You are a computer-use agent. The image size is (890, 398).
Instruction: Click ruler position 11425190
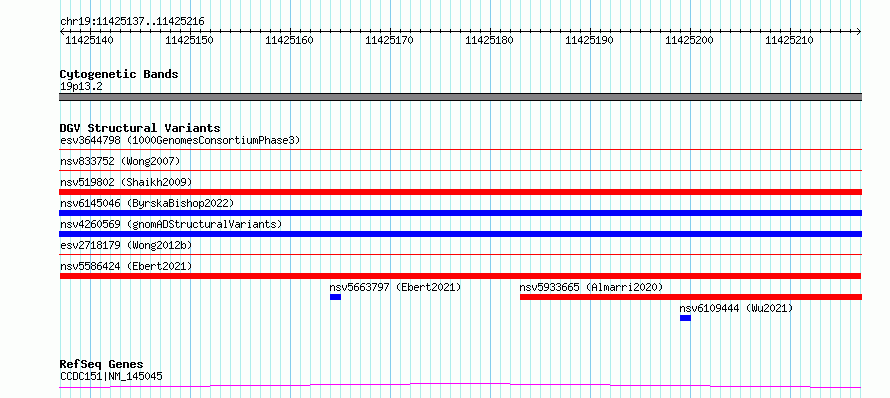point(589,40)
